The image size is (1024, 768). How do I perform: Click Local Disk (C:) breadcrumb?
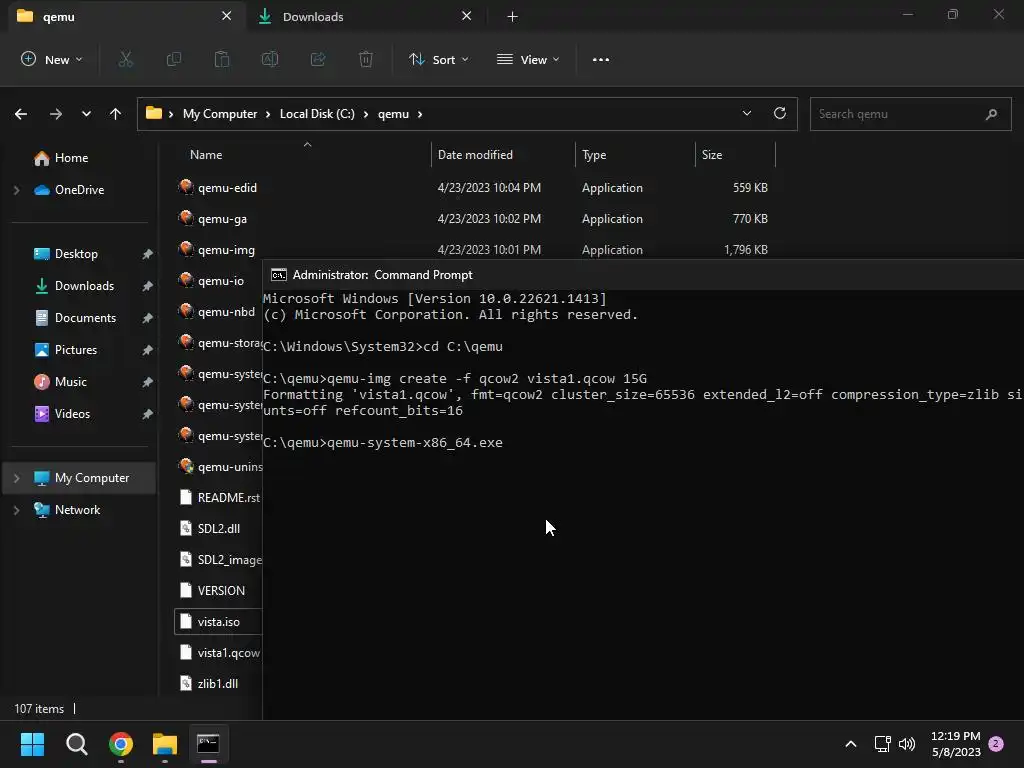317,114
